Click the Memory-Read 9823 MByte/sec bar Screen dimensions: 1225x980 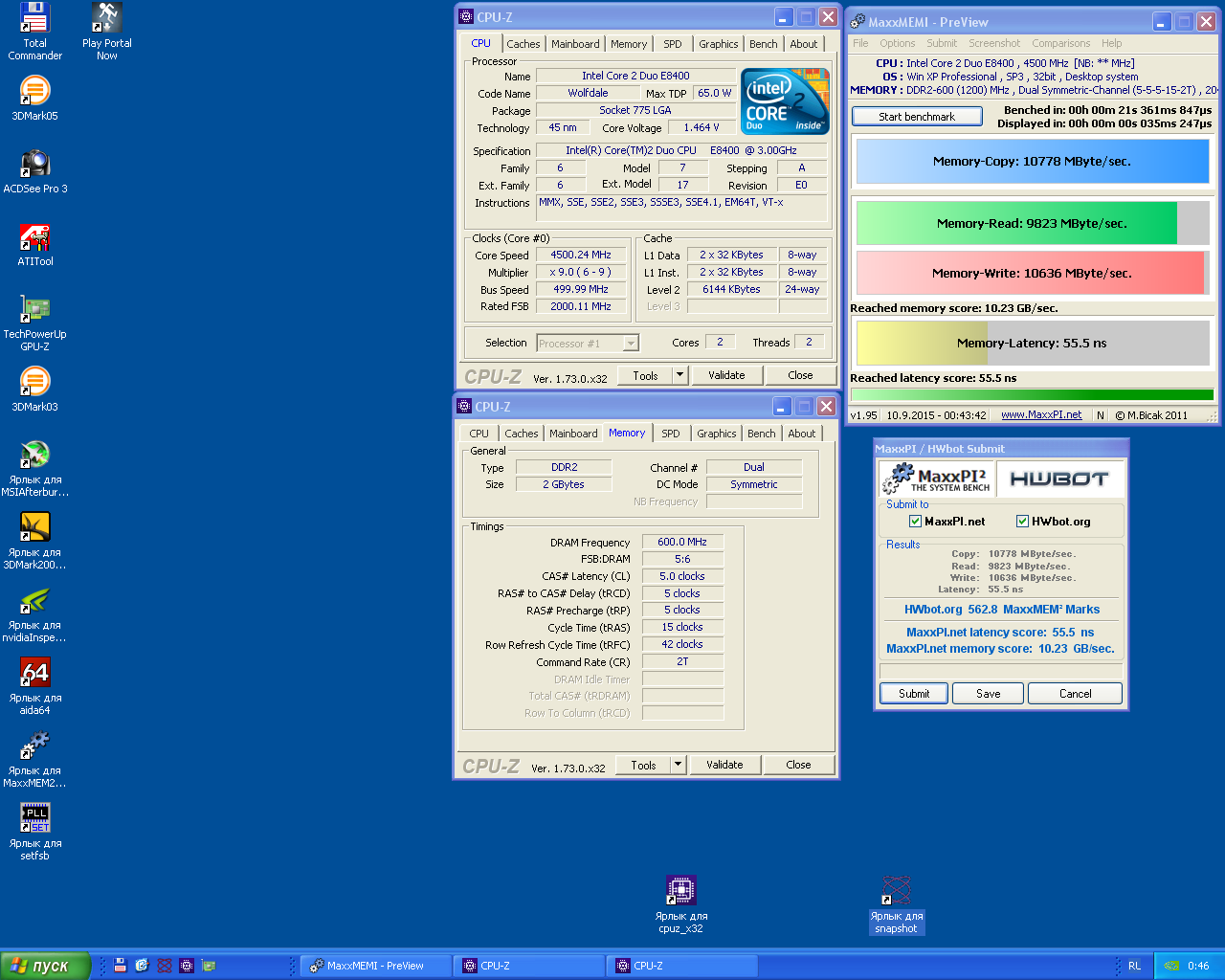click(1033, 223)
